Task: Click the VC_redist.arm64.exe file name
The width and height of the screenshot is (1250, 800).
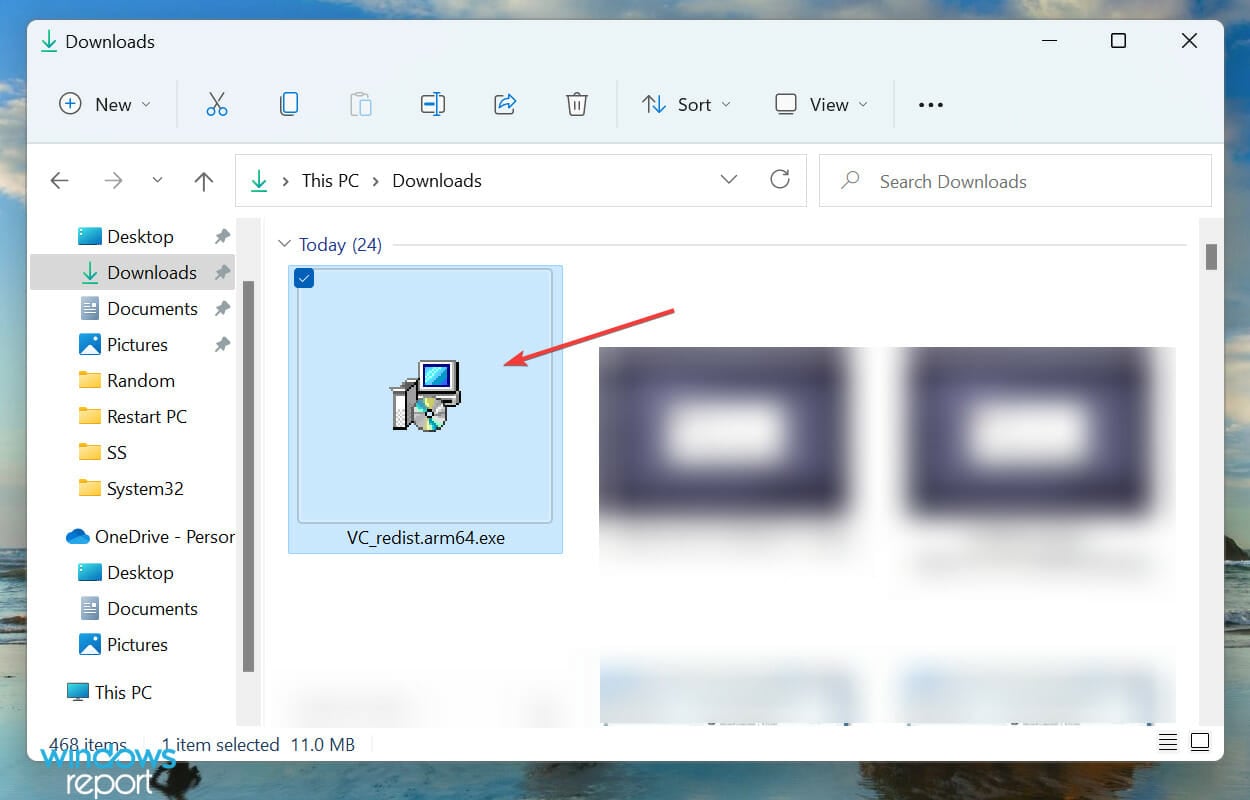Action: (426, 538)
